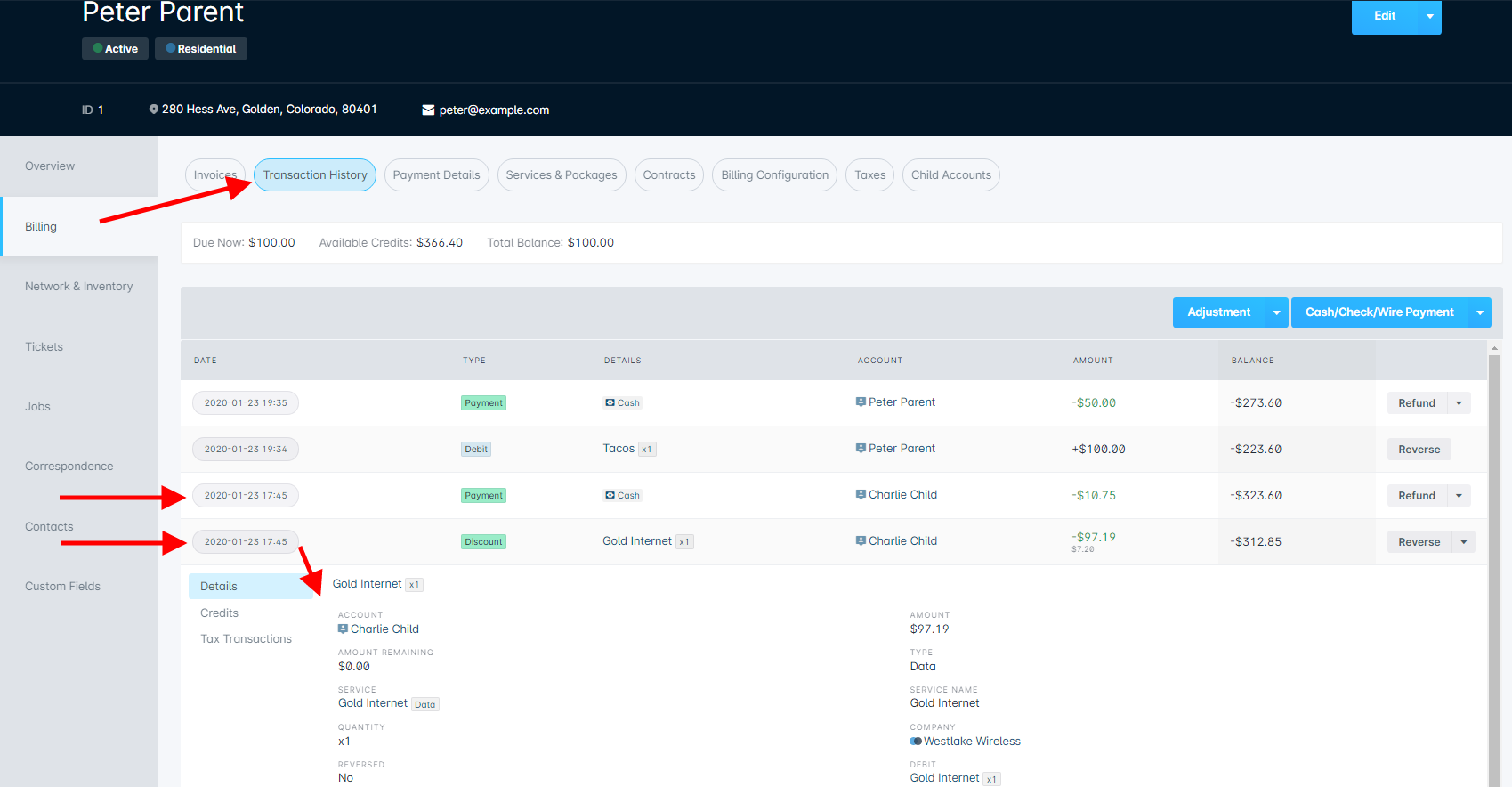Click the Cash icon in the -$50.00 payment row

[x=610, y=402]
